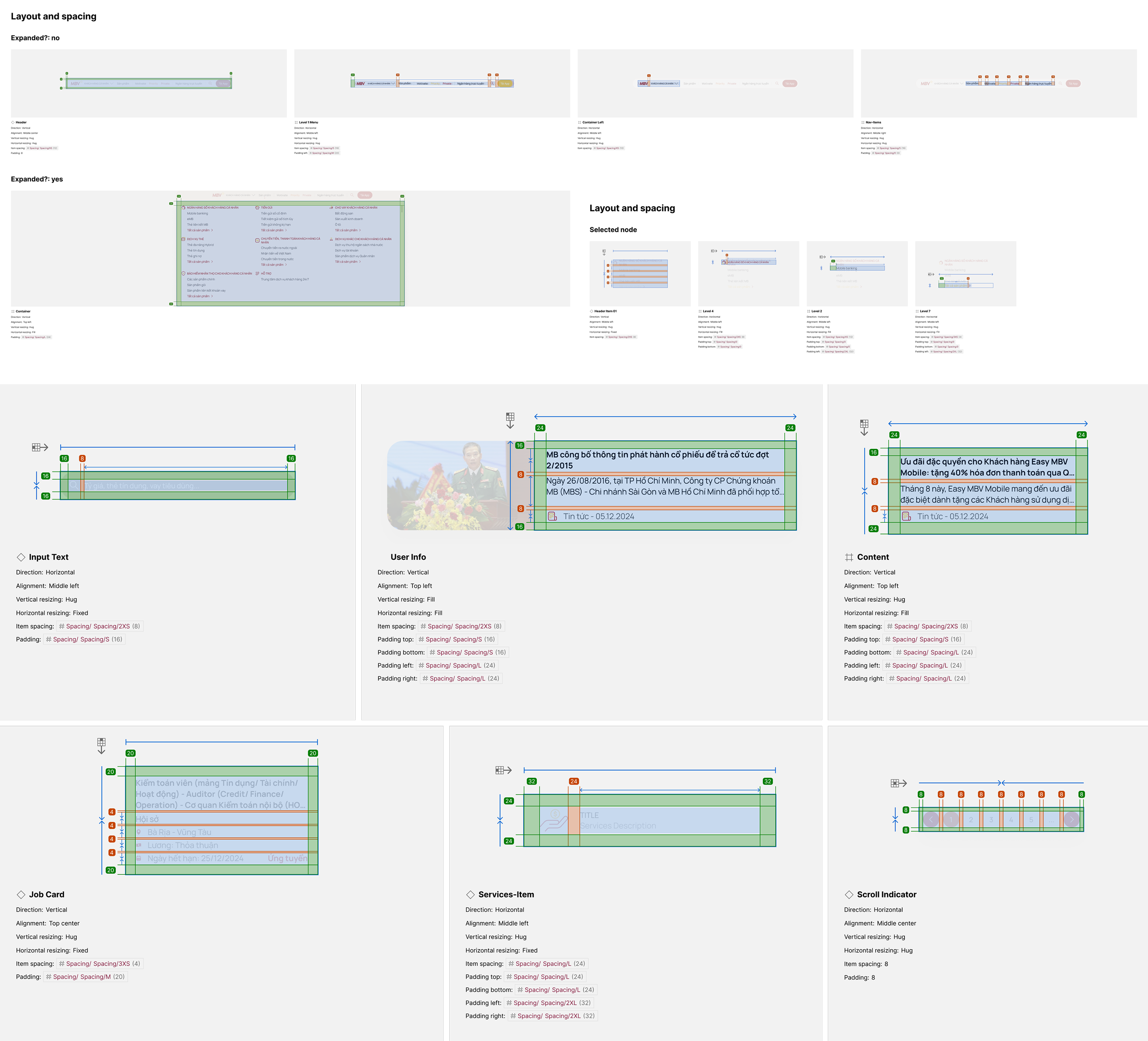Click the news document icon in User Info card
The width and height of the screenshot is (1148, 1041).
coord(552,516)
